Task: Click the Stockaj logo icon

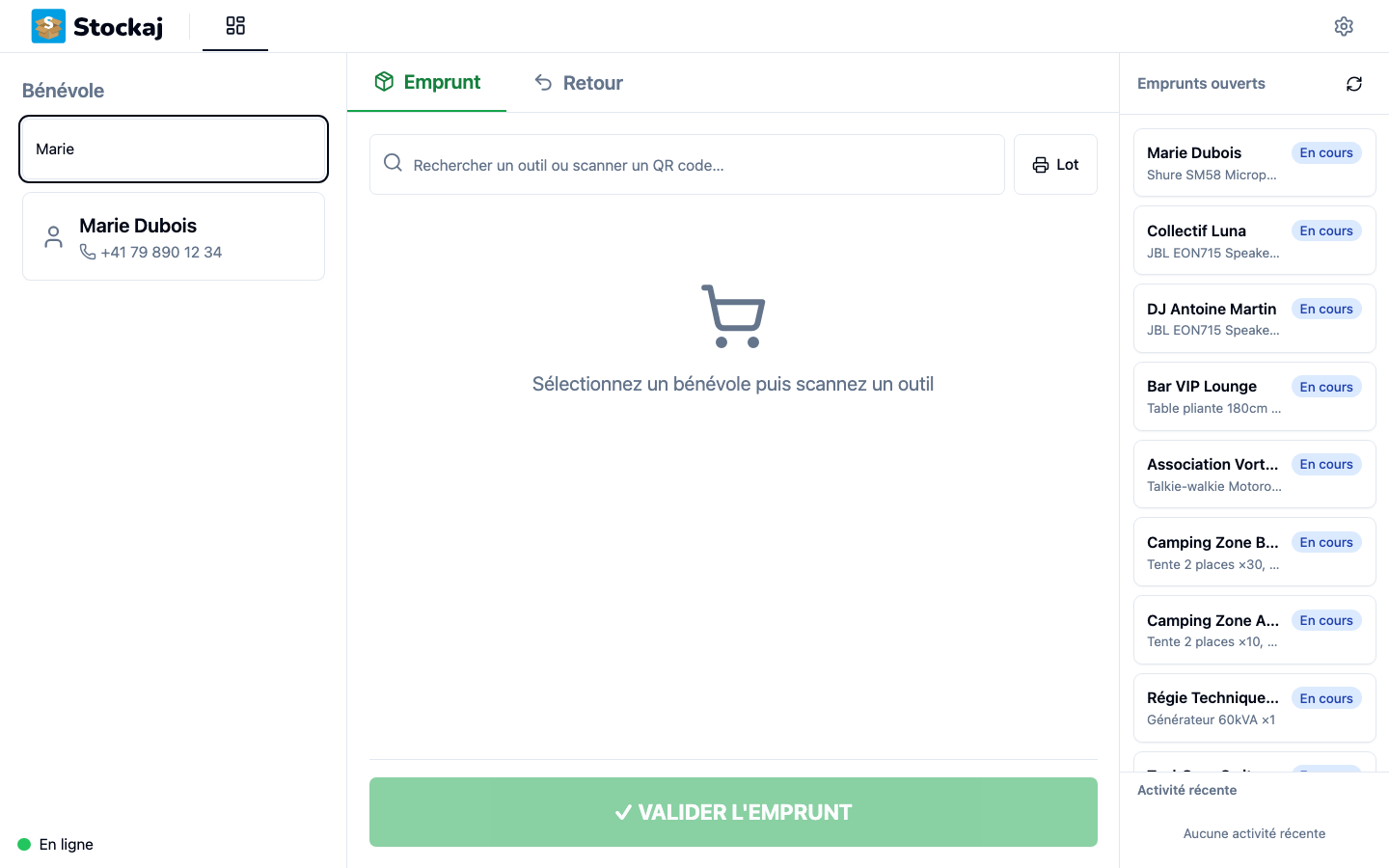Action: [47, 26]
